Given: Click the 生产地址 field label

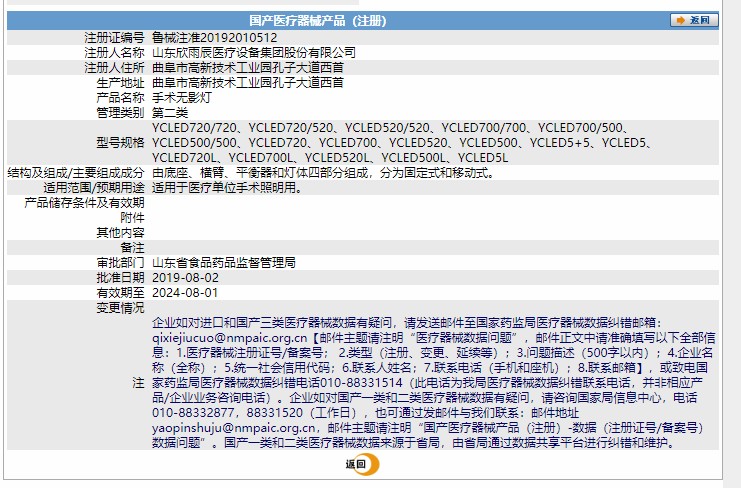Looking at the screenshot, I should coord(120,83).
